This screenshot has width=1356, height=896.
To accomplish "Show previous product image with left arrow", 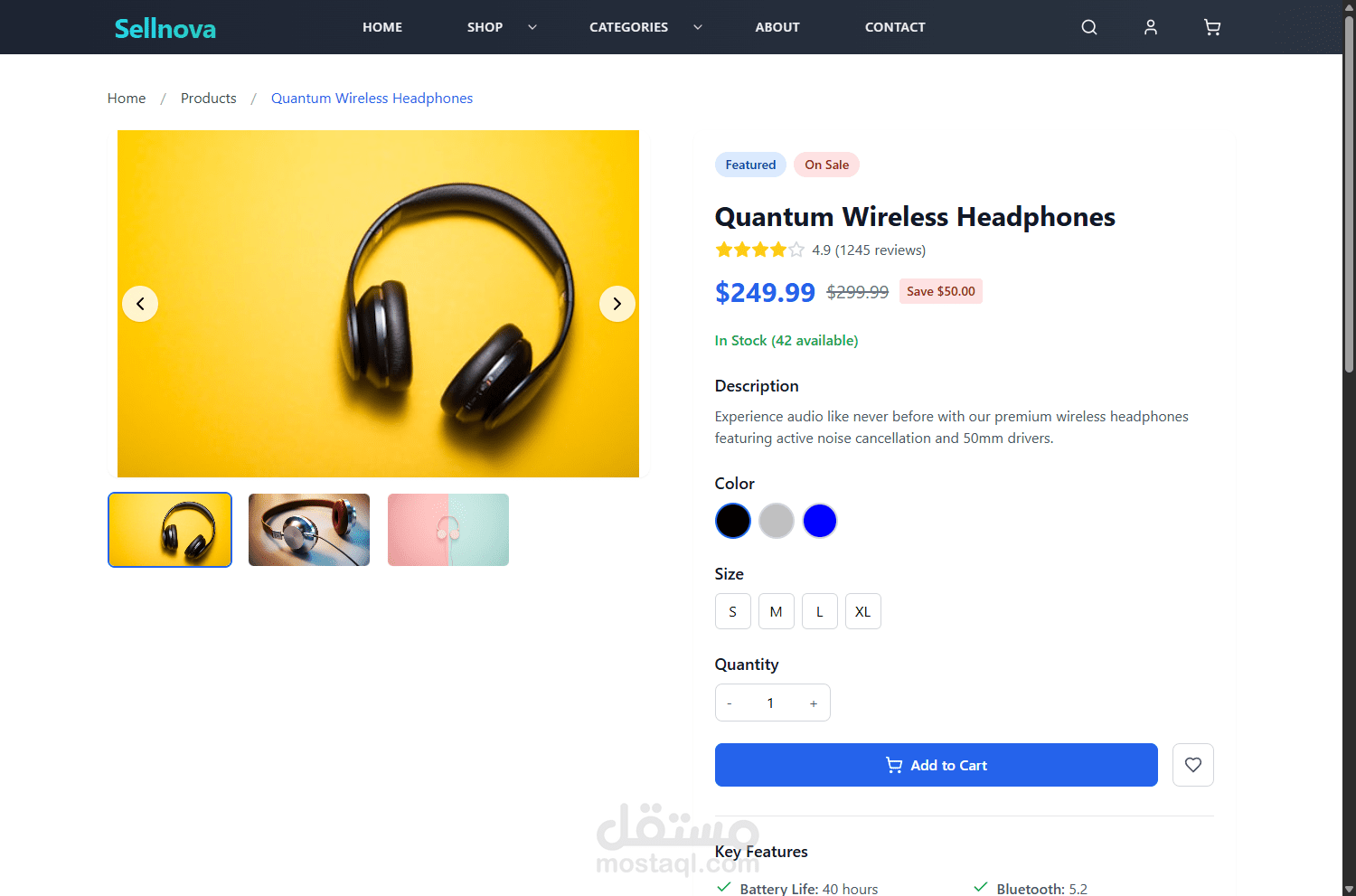I will (140, 304).
